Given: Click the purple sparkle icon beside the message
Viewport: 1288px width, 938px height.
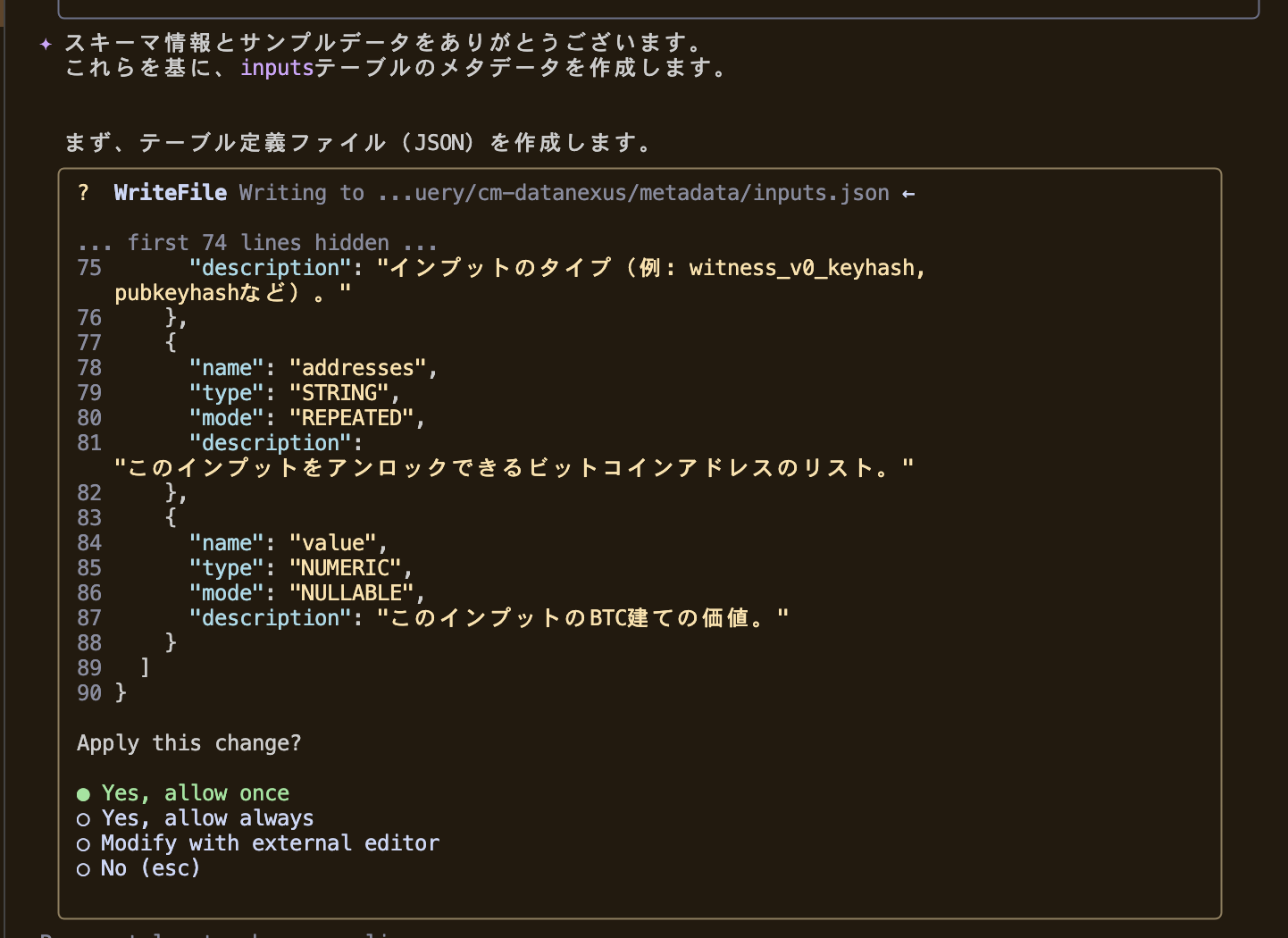Looking at the screenshot, I should pos(46,44).
